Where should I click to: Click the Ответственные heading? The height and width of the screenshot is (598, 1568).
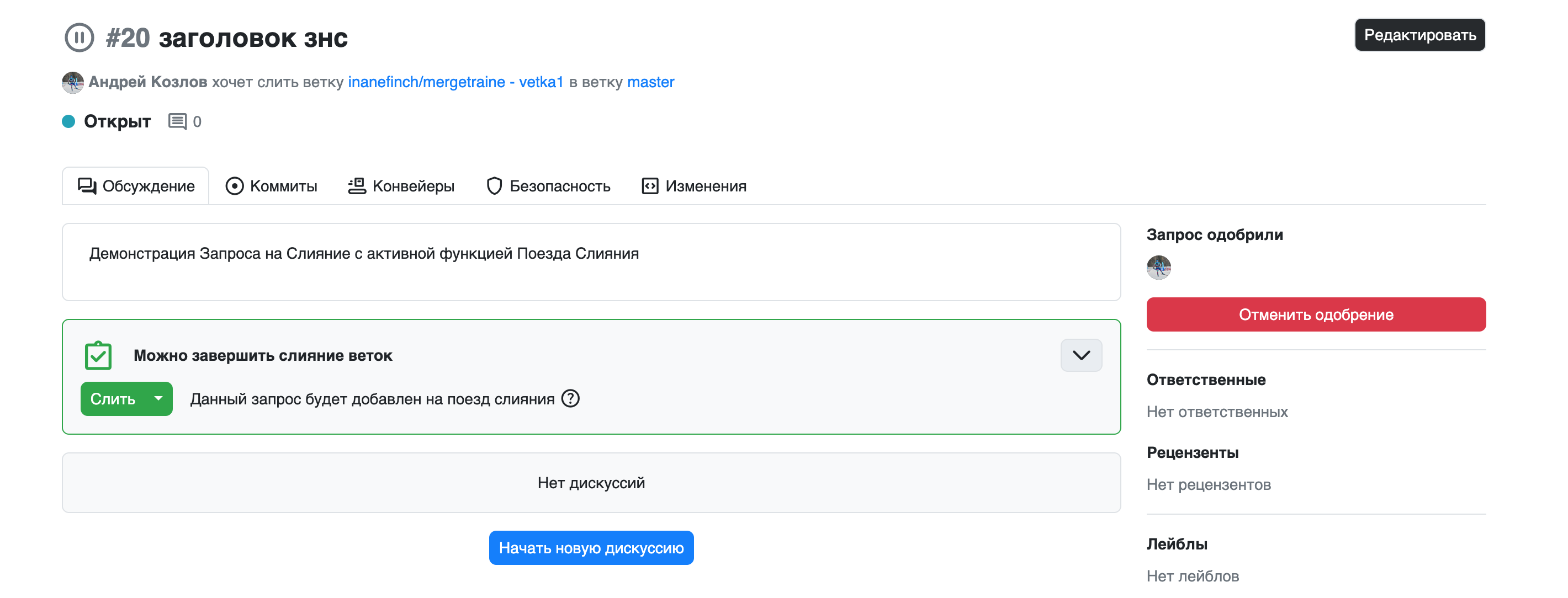coord(1206,380)
